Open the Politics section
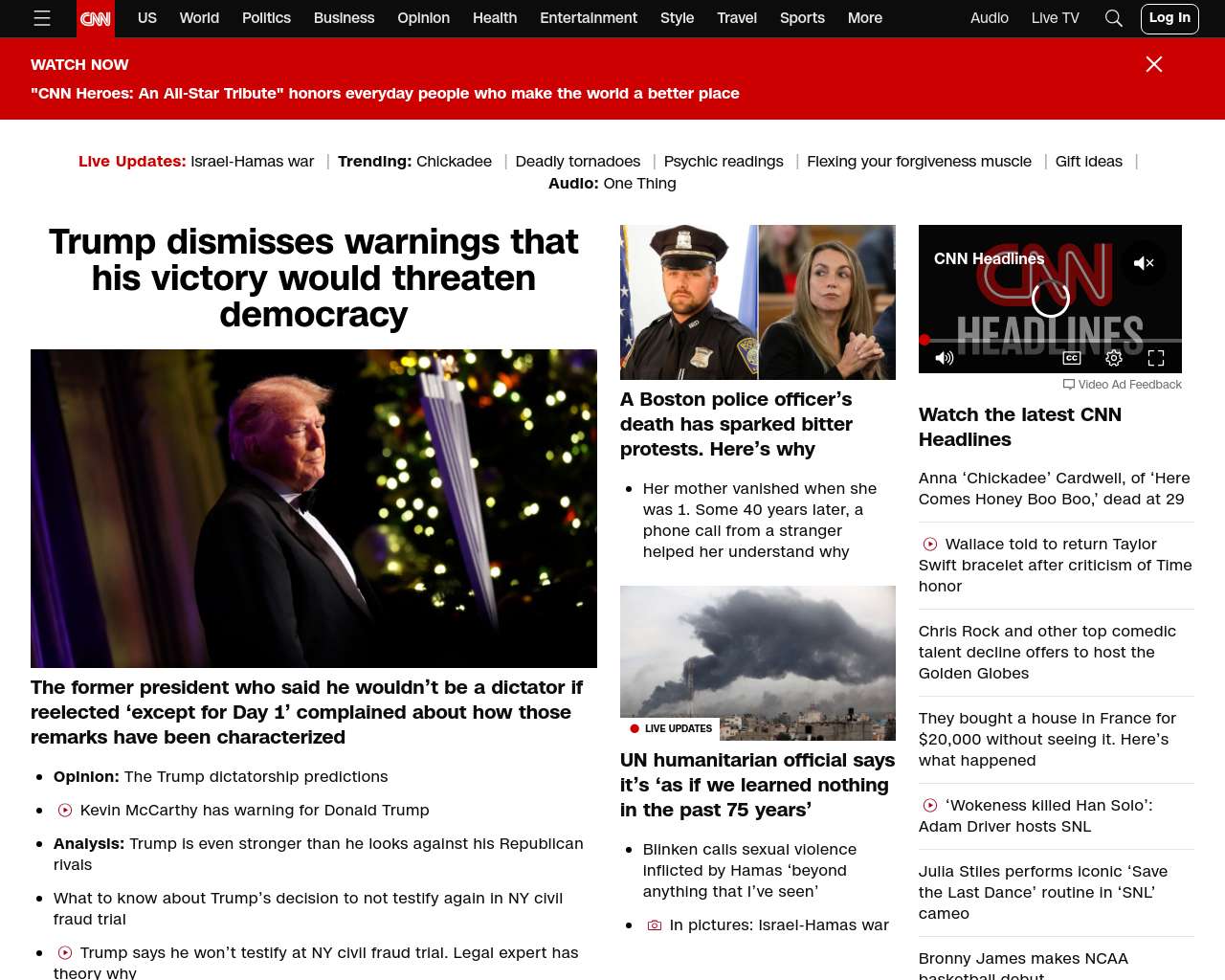Image resolution: width=1225 pixels, height=980 pixels. pyautogui.click(x=266, y=18)
